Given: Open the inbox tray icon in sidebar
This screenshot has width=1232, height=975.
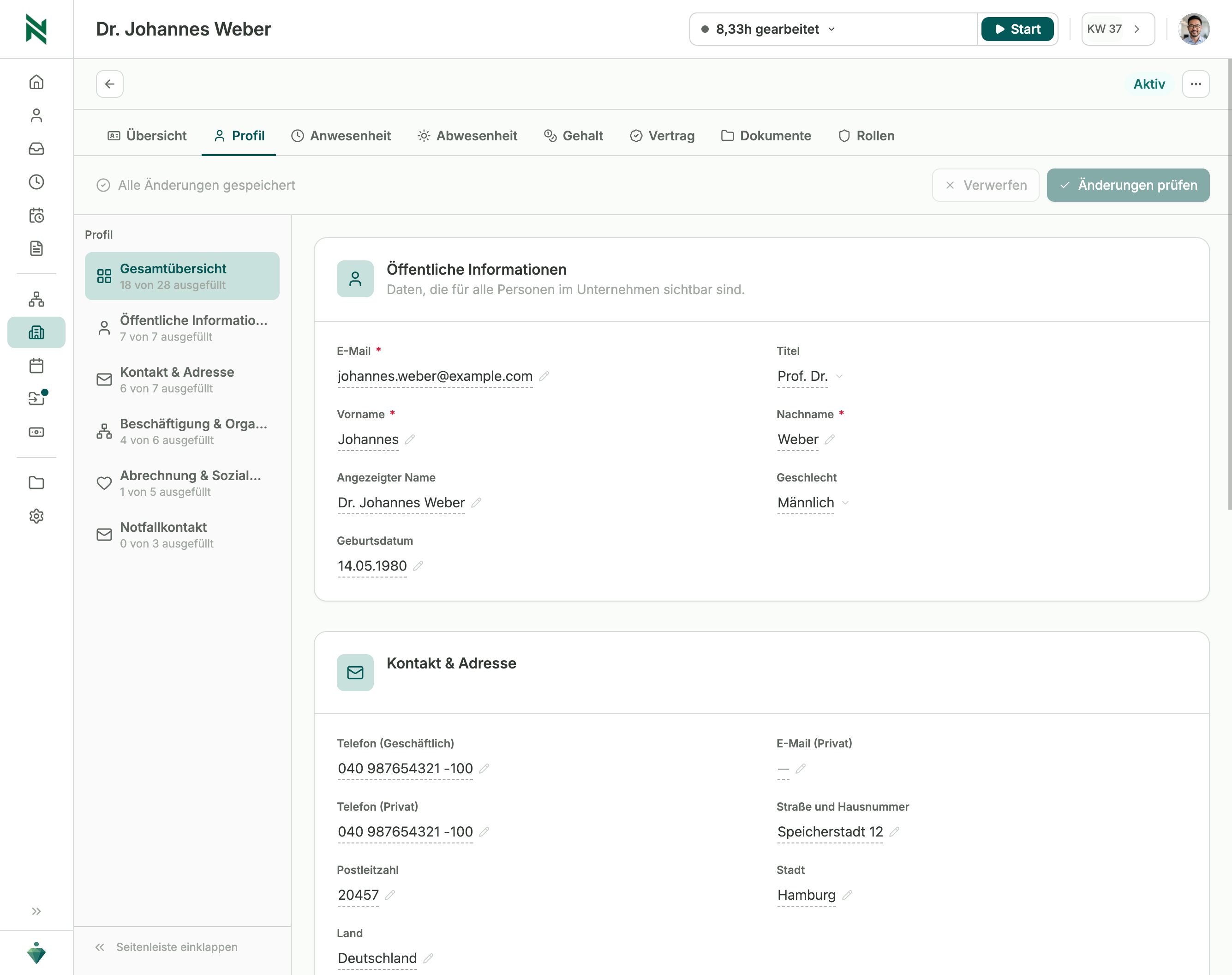Looking at the screenshot, I should tap(36, 148).
